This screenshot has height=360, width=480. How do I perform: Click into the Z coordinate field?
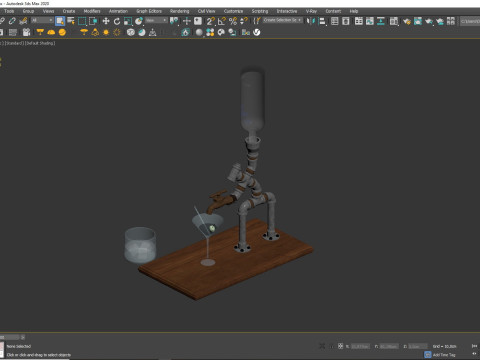pos(418,346)
